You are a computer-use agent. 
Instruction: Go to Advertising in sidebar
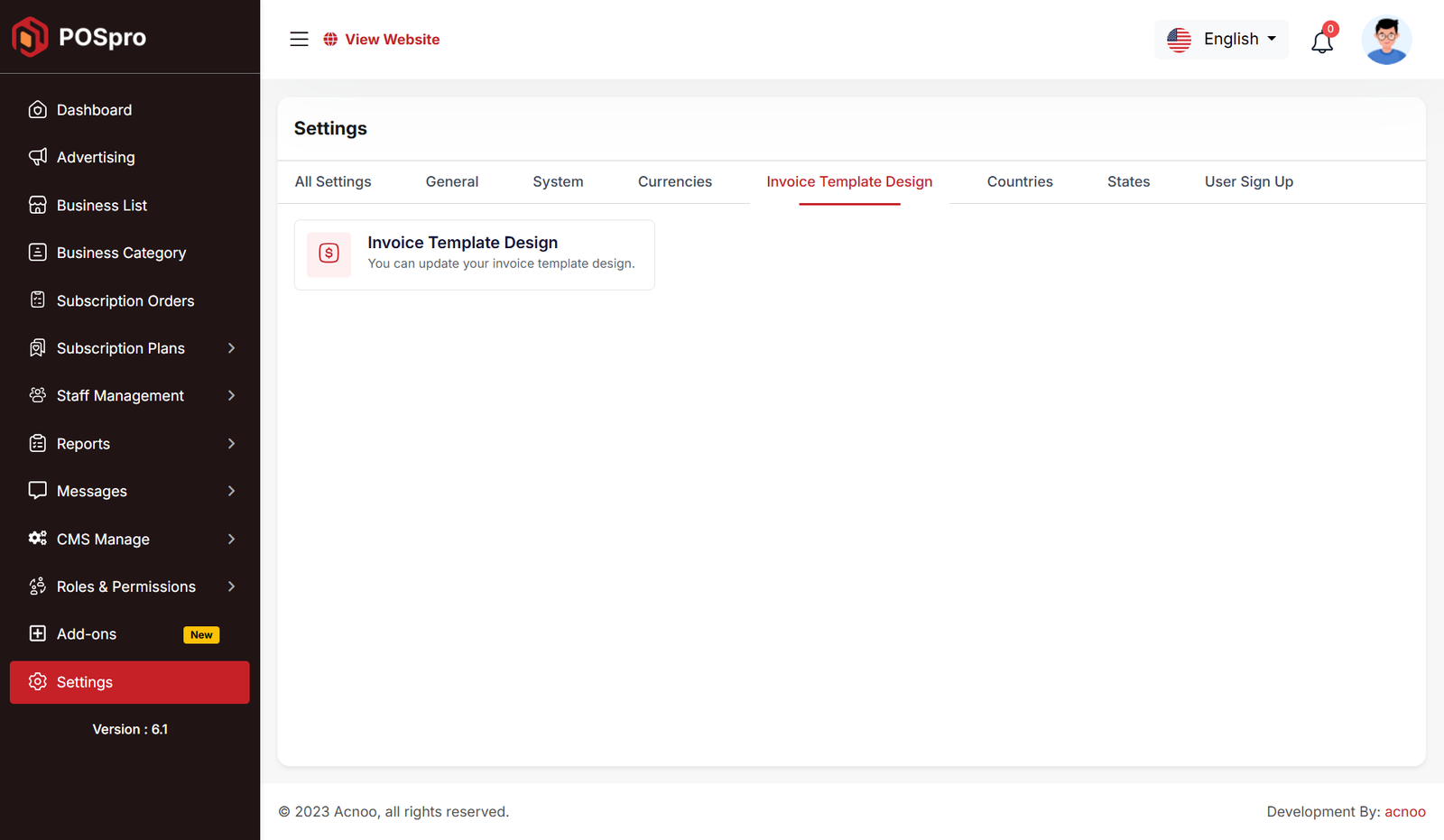[96, 157]
